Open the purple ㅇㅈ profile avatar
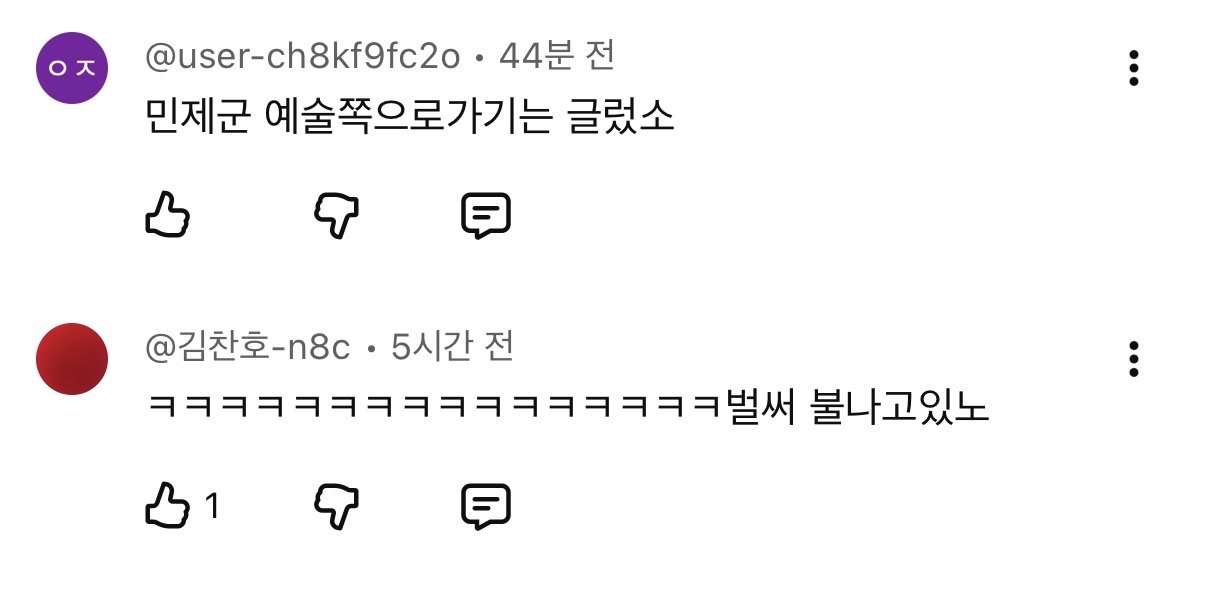 [x=71, y=68]
